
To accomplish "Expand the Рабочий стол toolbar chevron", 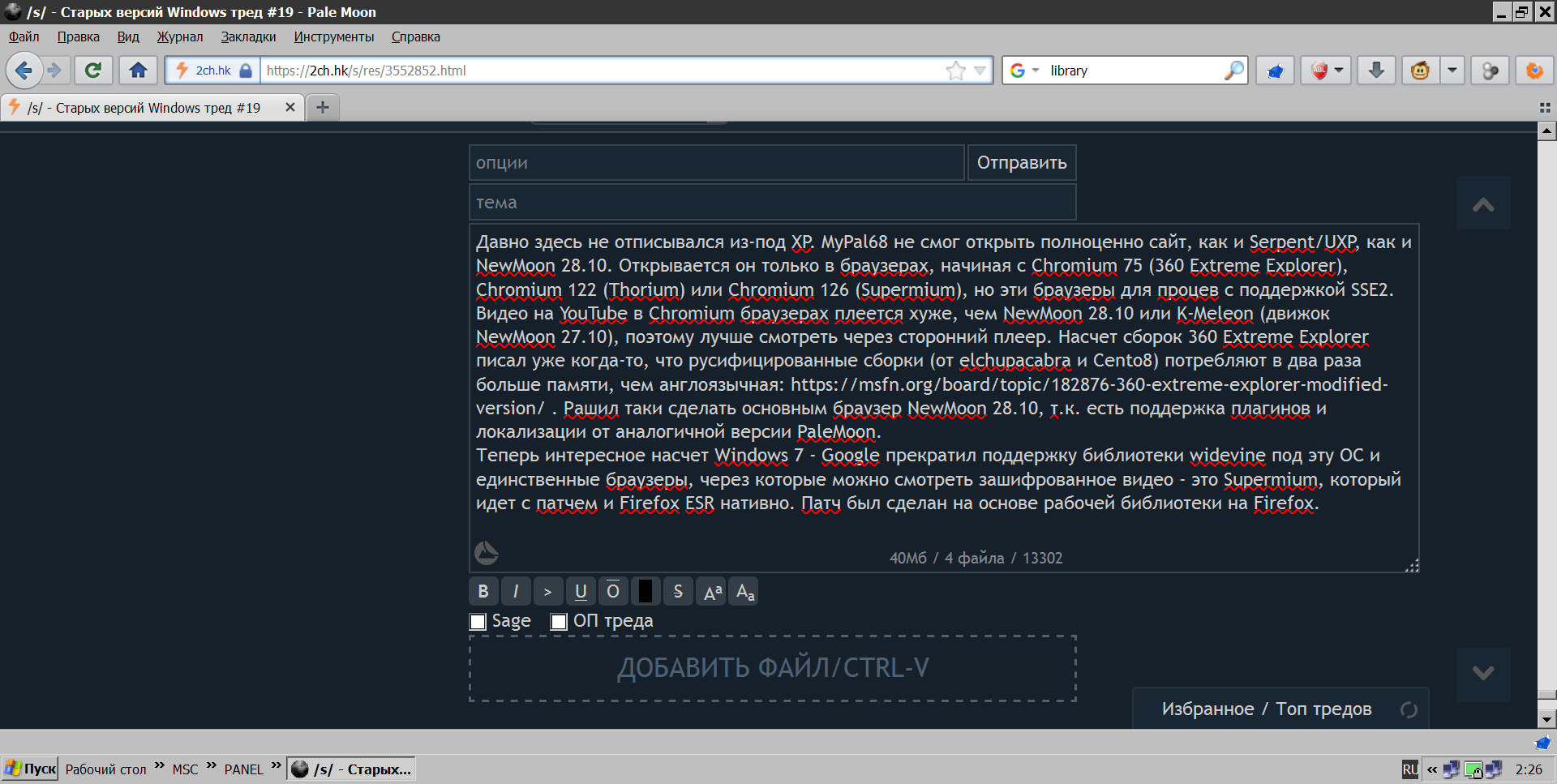I will coord(160,765).
